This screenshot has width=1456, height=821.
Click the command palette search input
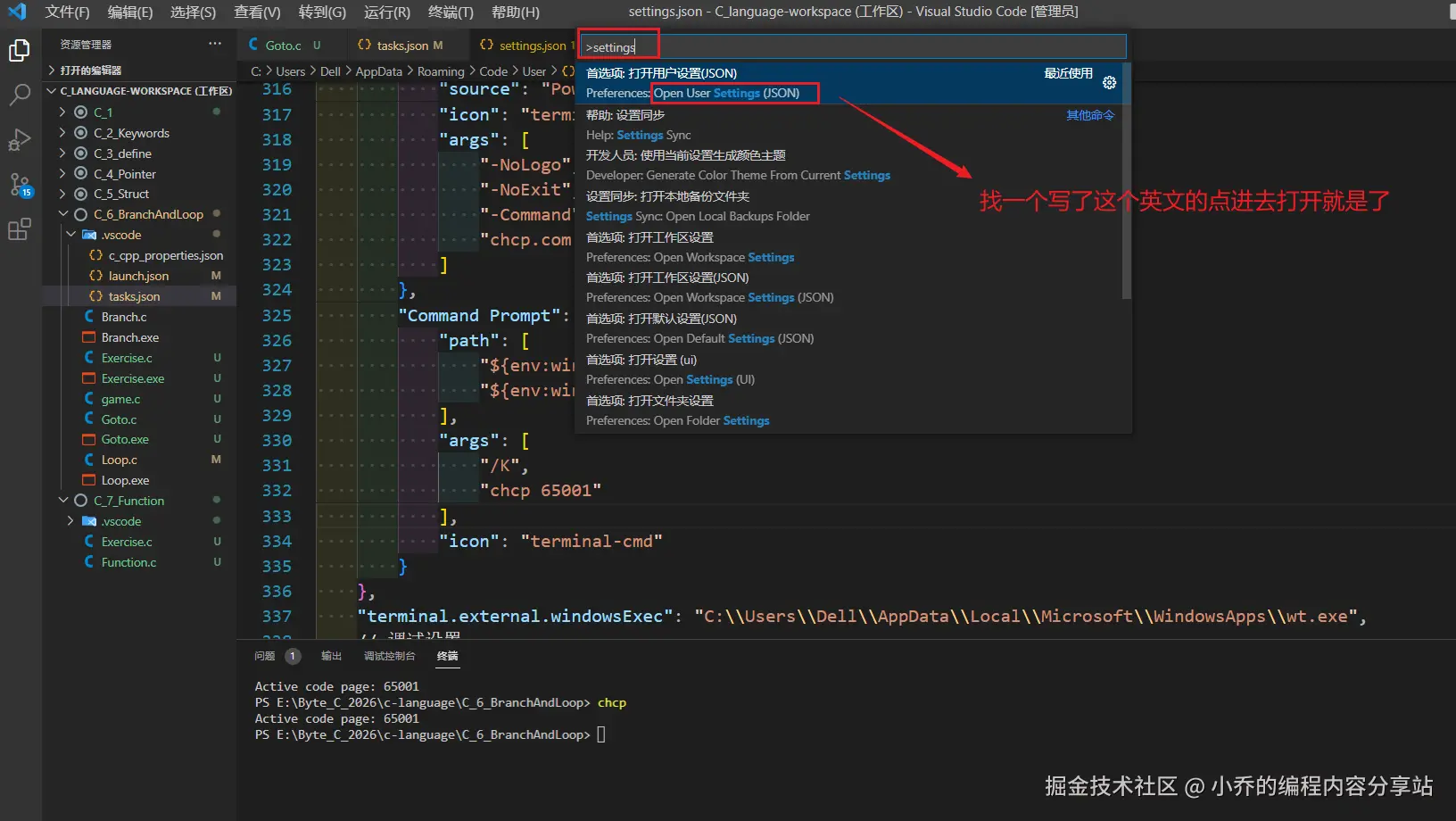(854, 47)
